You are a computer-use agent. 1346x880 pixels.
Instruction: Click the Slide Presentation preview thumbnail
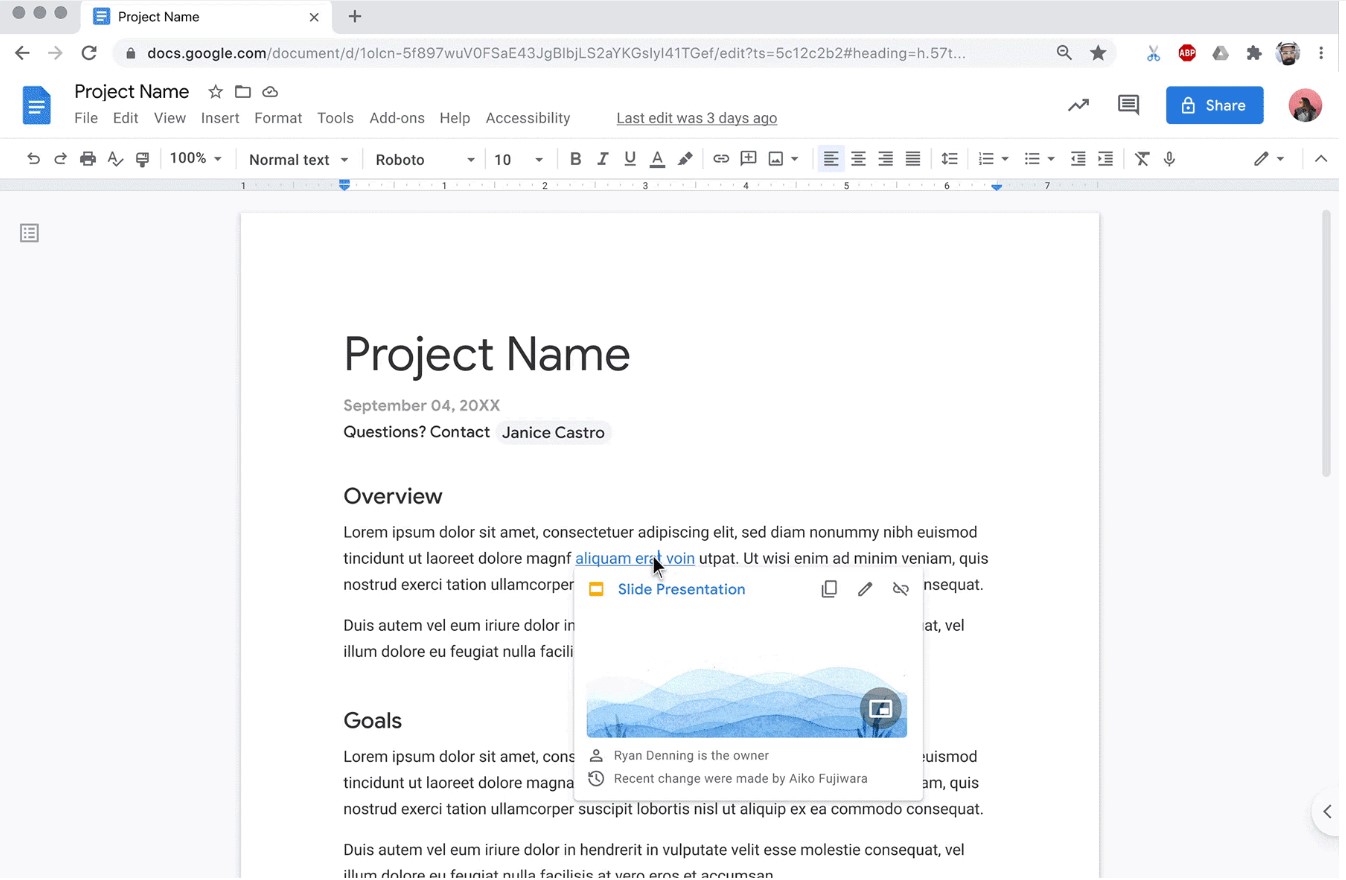coord(746,700)
